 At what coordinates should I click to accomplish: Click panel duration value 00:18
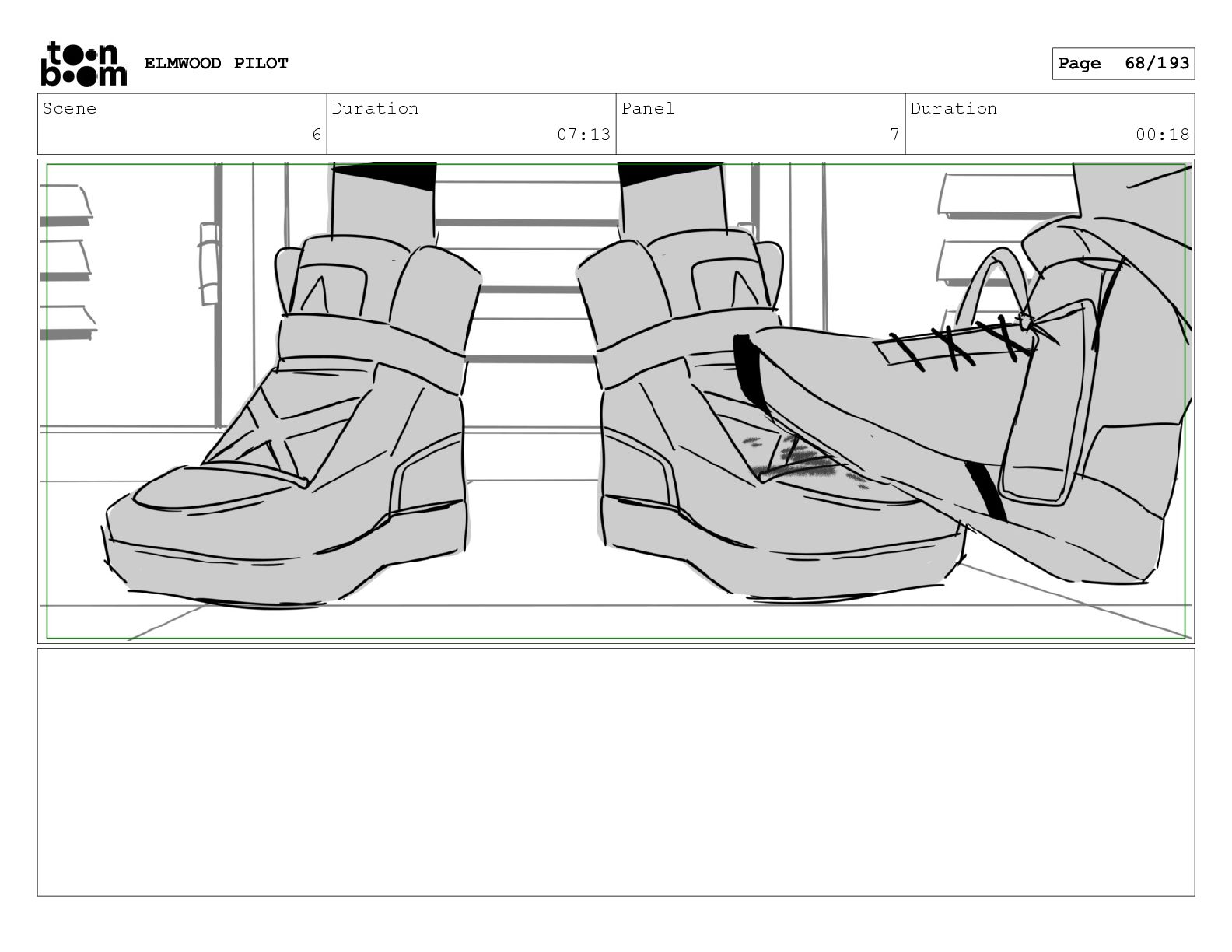1162,135
